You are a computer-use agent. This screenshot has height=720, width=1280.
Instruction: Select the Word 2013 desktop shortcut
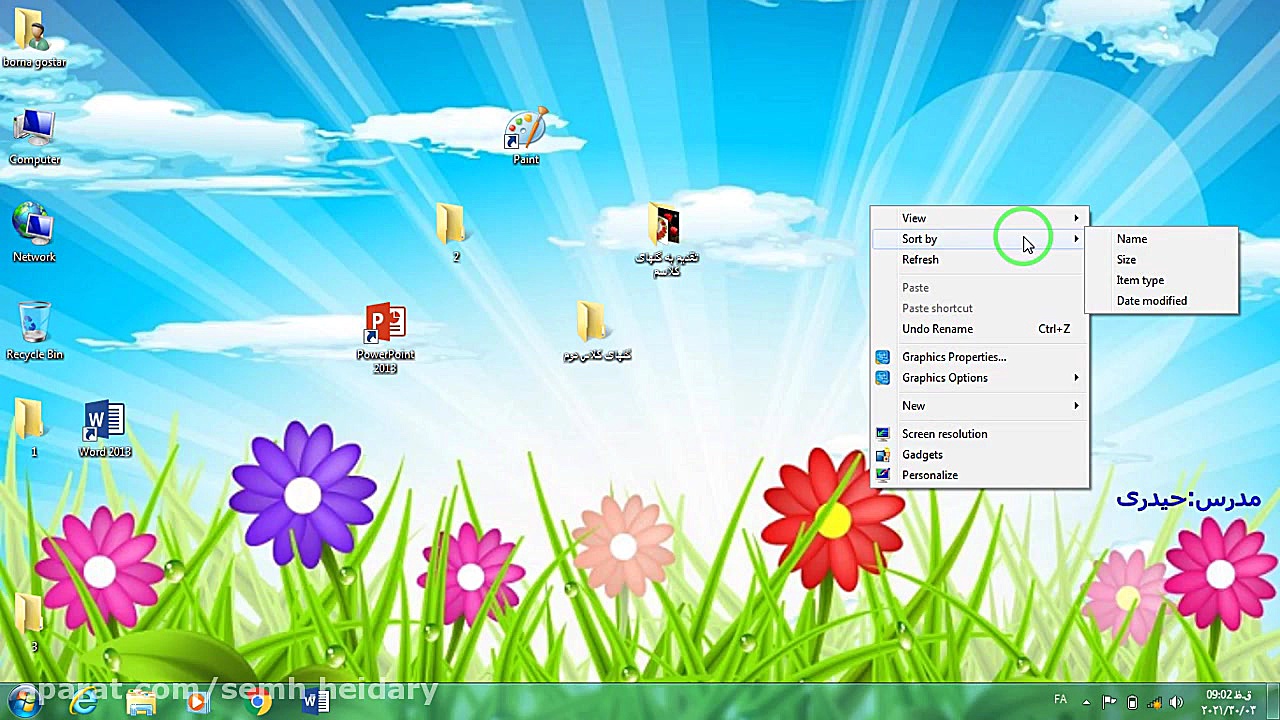point(104,429)
